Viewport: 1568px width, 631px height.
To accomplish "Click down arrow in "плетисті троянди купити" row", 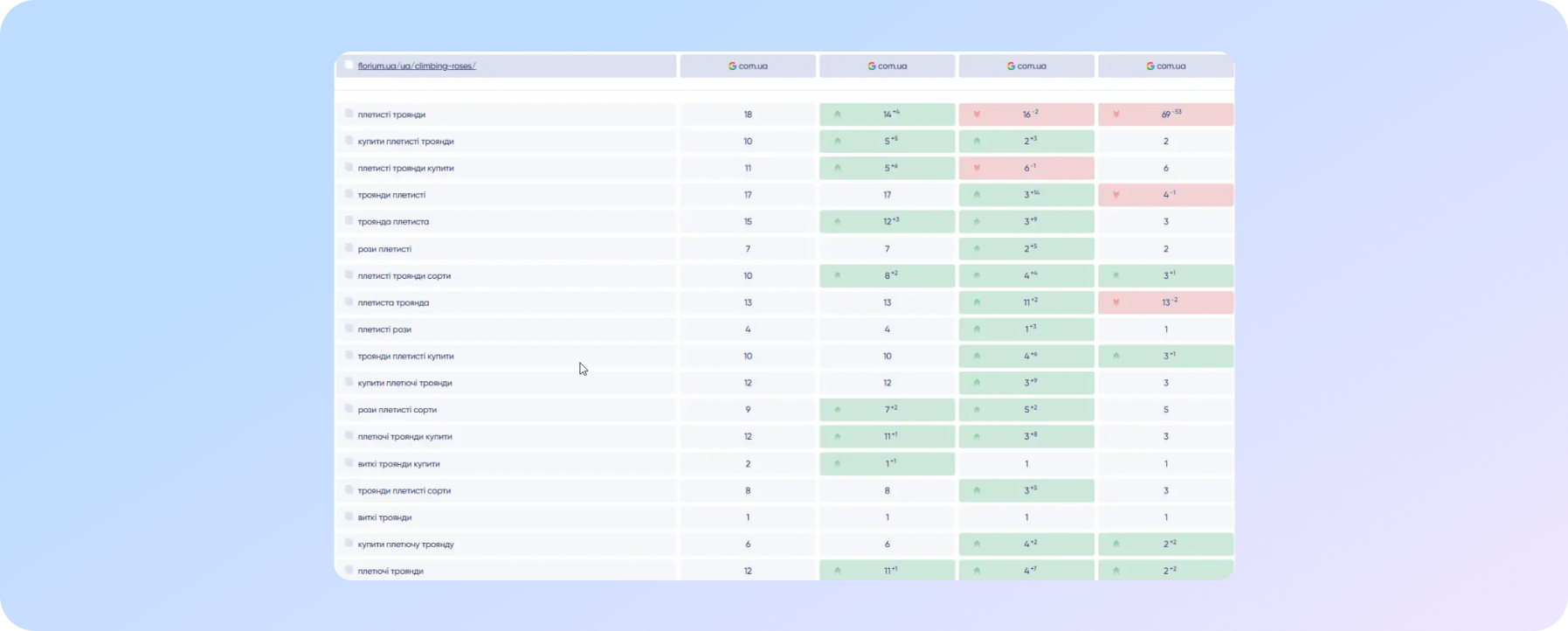I will tap(977, 168).
